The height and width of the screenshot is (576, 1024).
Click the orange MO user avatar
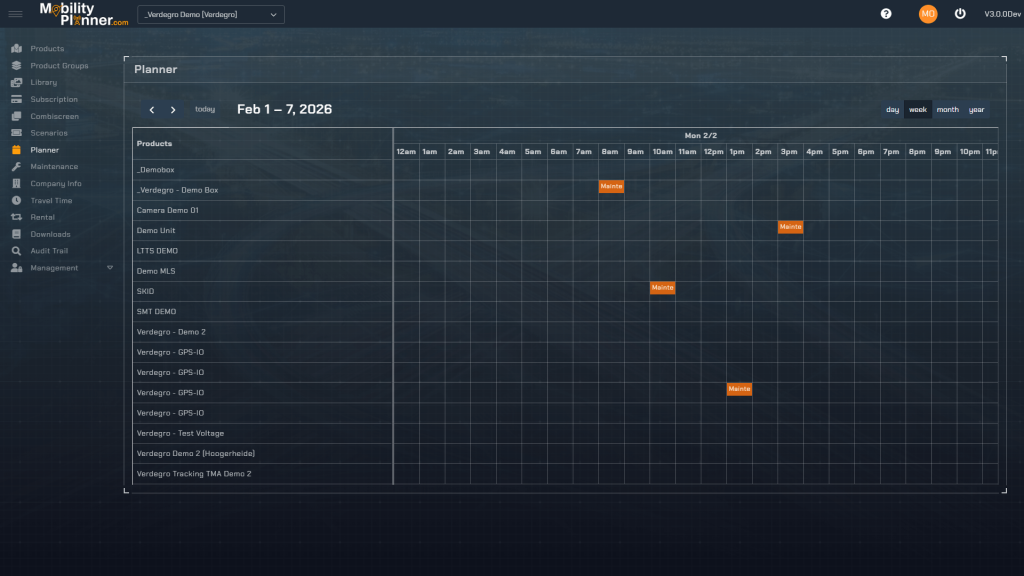[x=928, y=14]
